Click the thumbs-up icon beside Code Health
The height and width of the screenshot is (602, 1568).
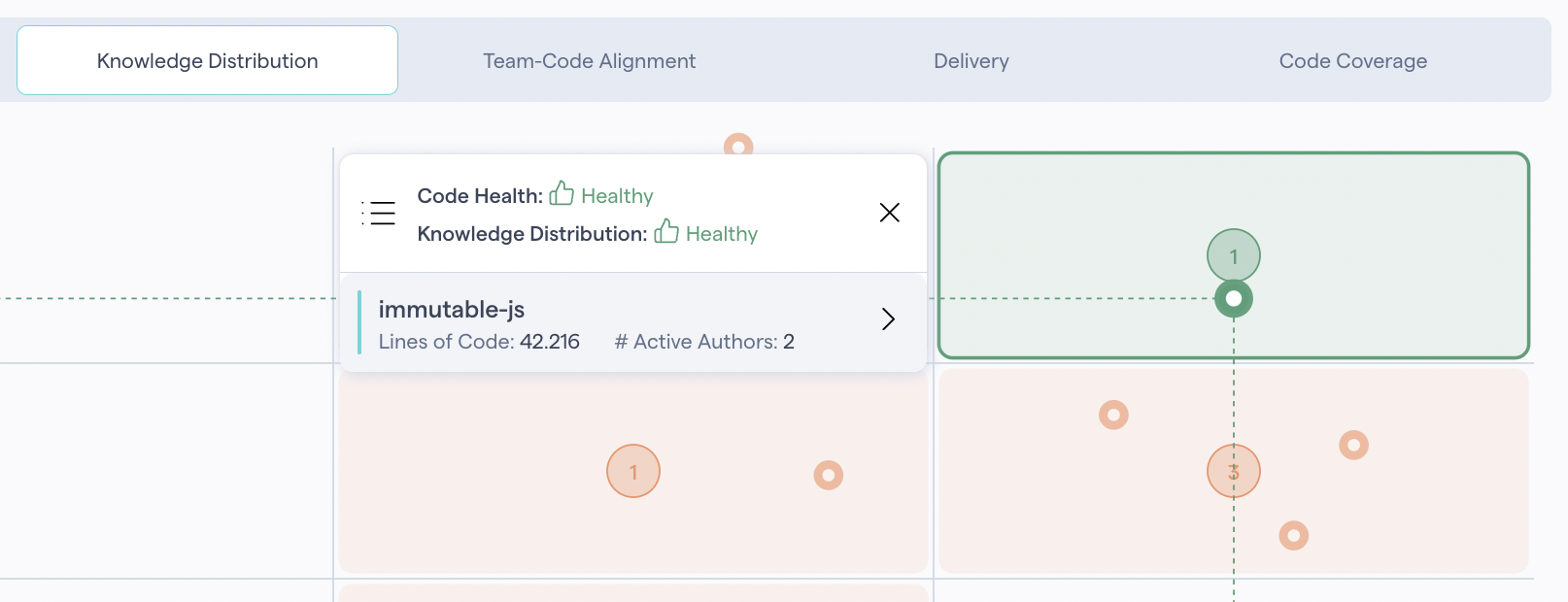click(x=562, y=194)
